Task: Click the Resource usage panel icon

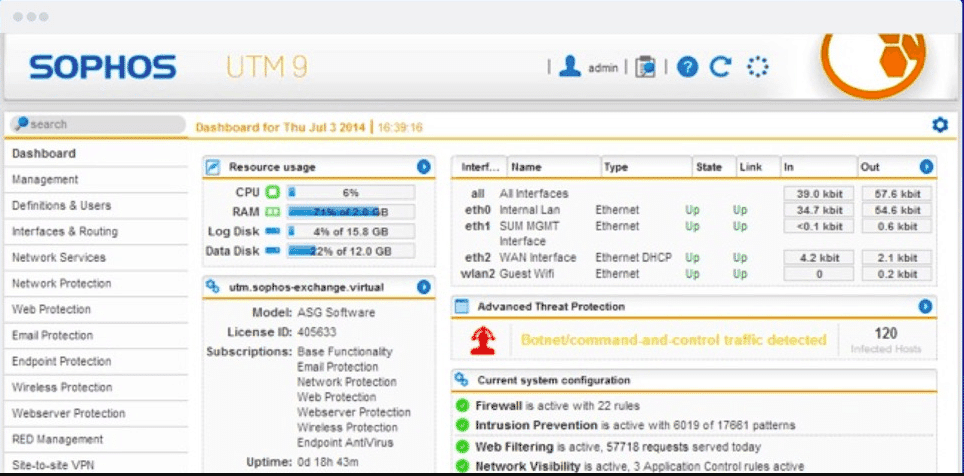Action: pos(213,167)
